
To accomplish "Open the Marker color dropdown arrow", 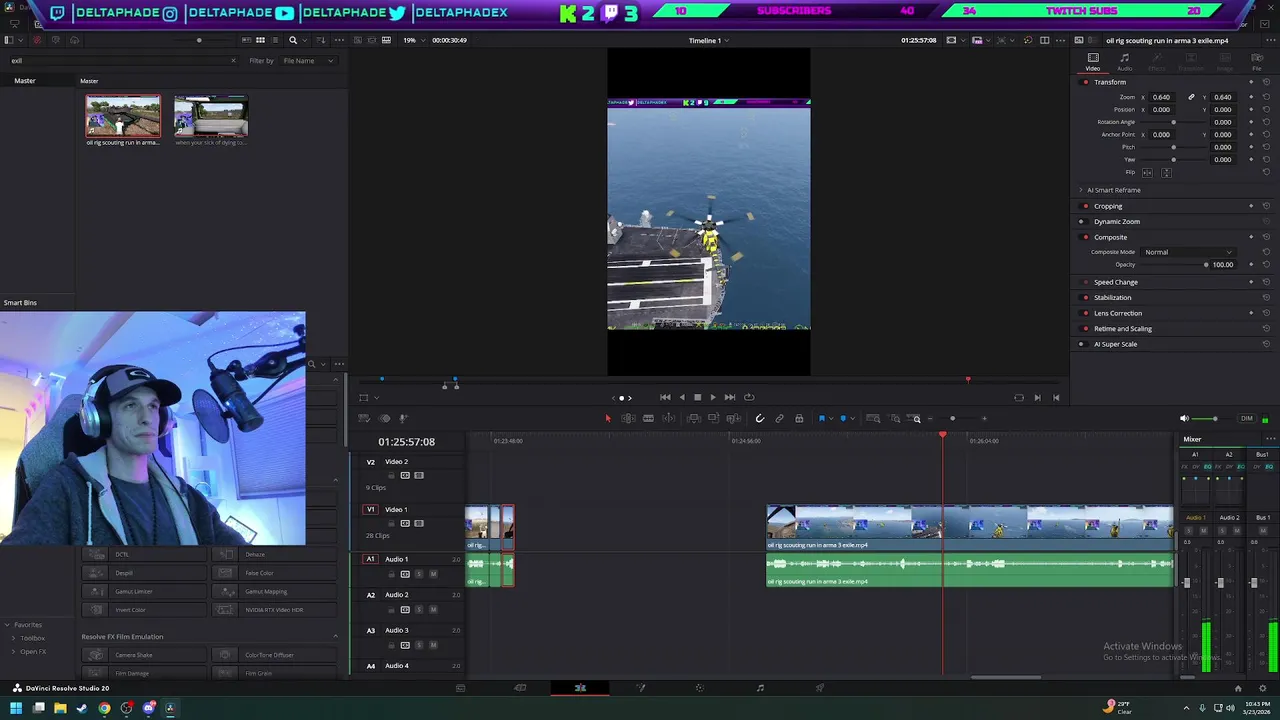I will 852,418.
